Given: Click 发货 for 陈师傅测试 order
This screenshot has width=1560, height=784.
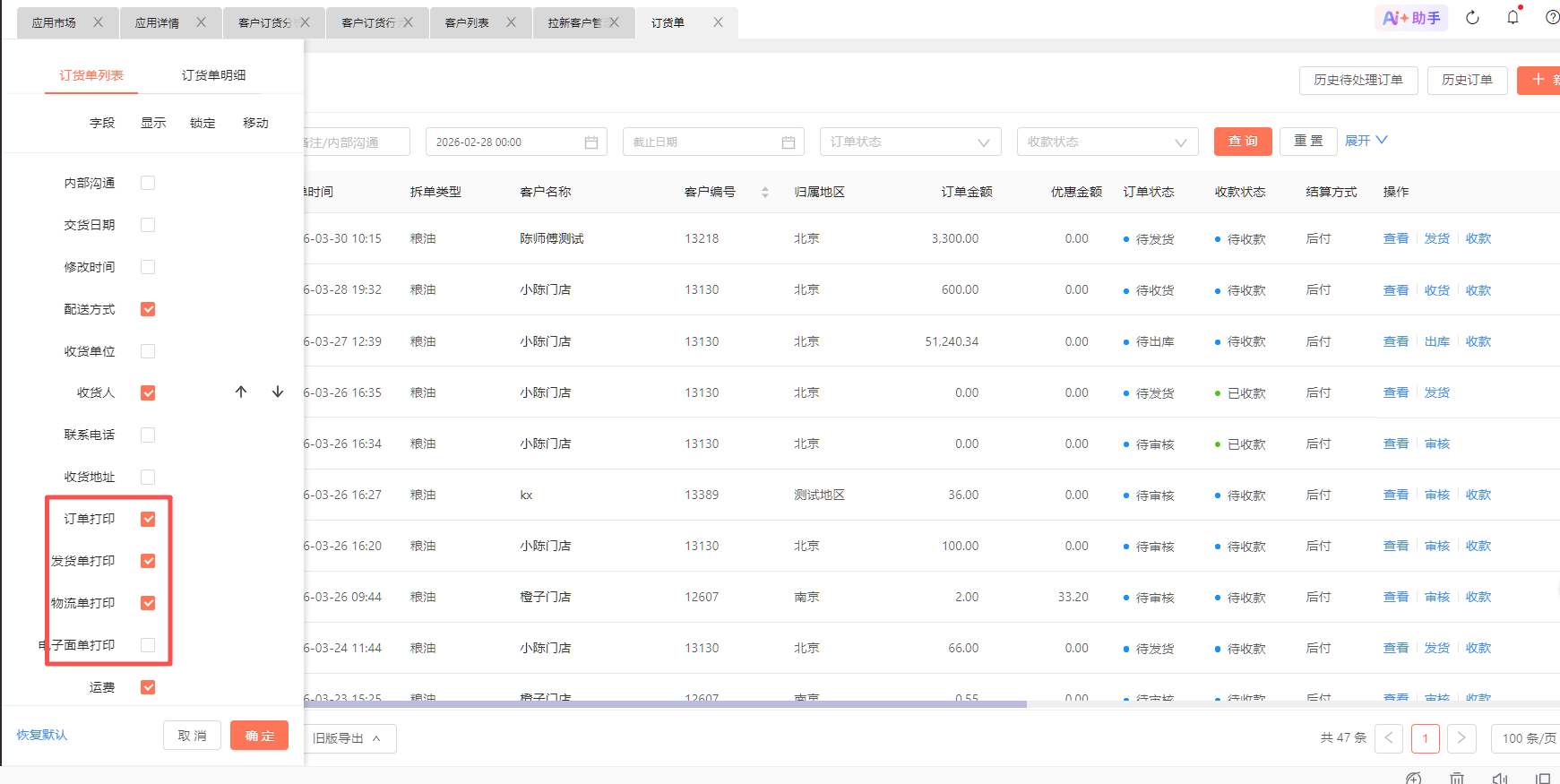Looking at the screenshot, I should point(1437,238).
